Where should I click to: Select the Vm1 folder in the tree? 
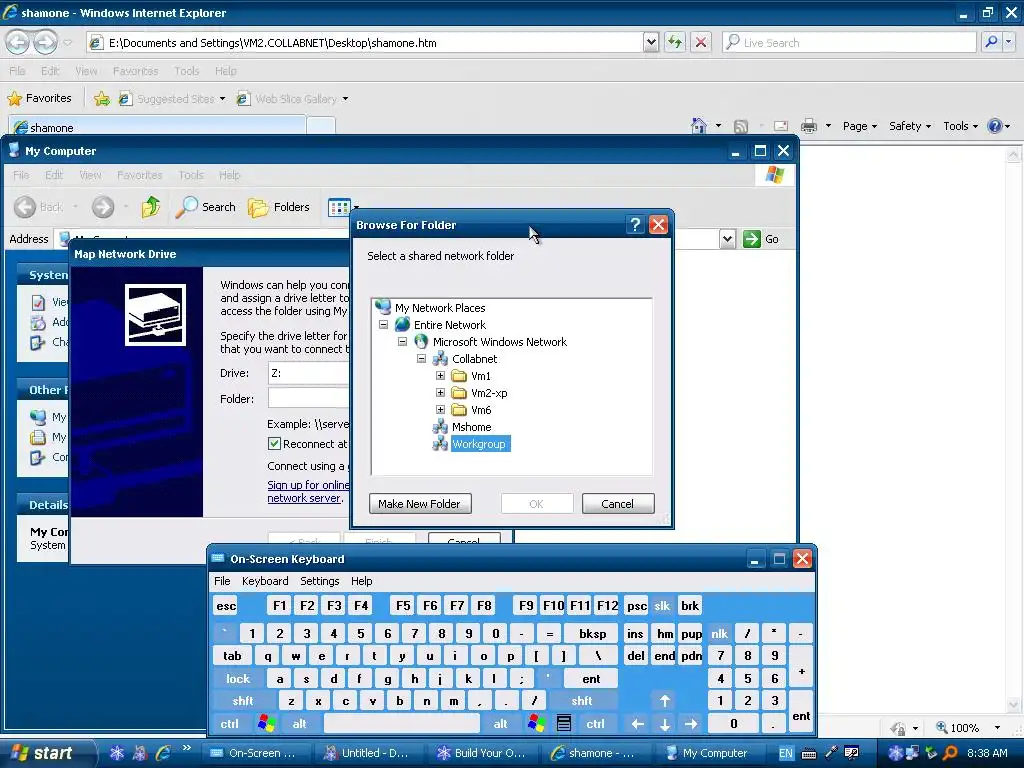481,376
